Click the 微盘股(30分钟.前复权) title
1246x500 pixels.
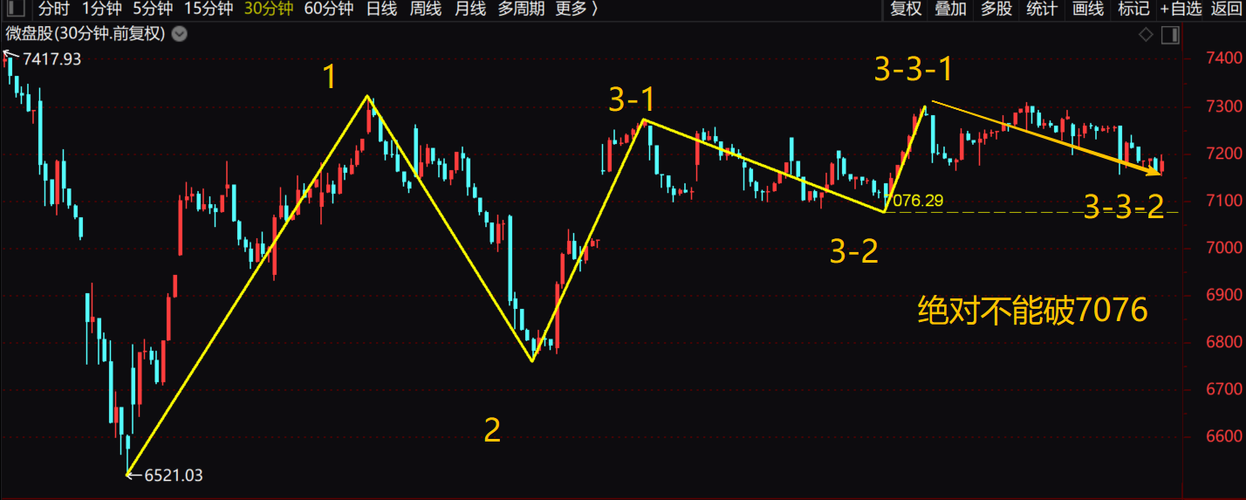point(85,33)
